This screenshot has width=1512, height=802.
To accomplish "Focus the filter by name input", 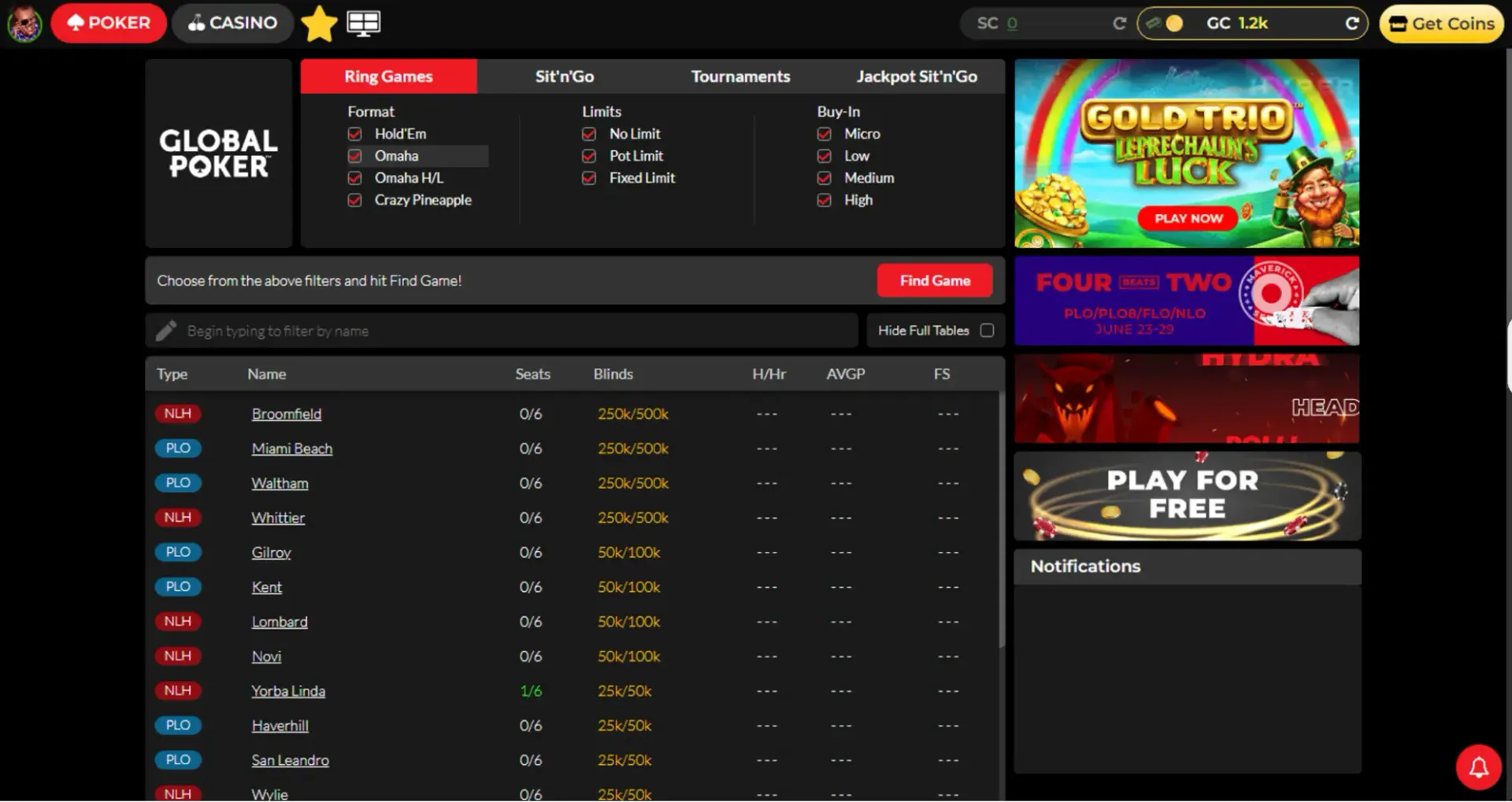I will [x=502, y=331].
